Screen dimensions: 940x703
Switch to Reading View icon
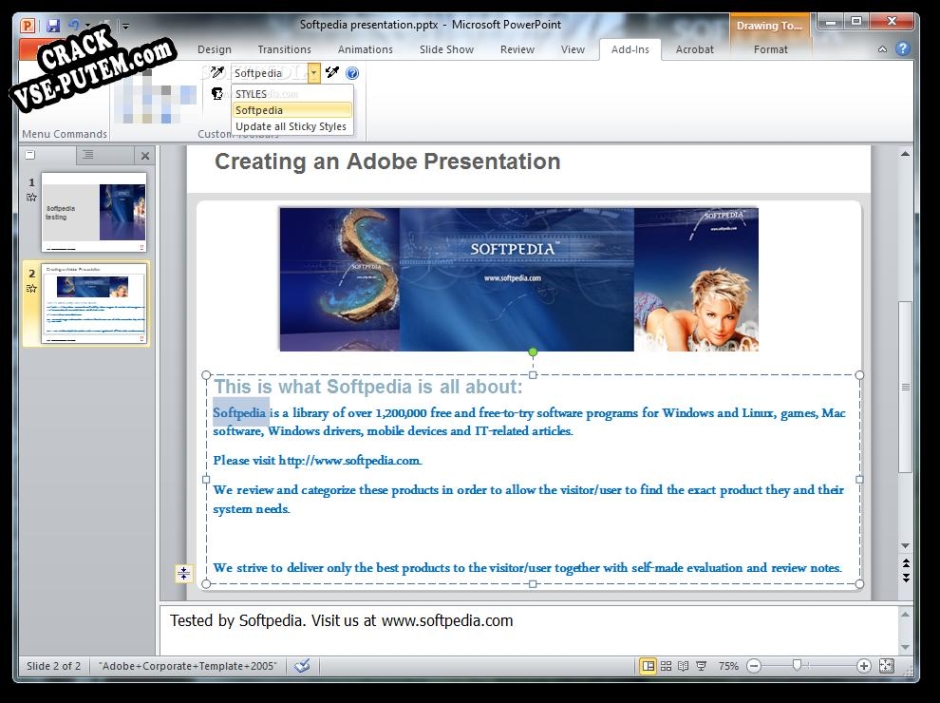pos(683,666)
